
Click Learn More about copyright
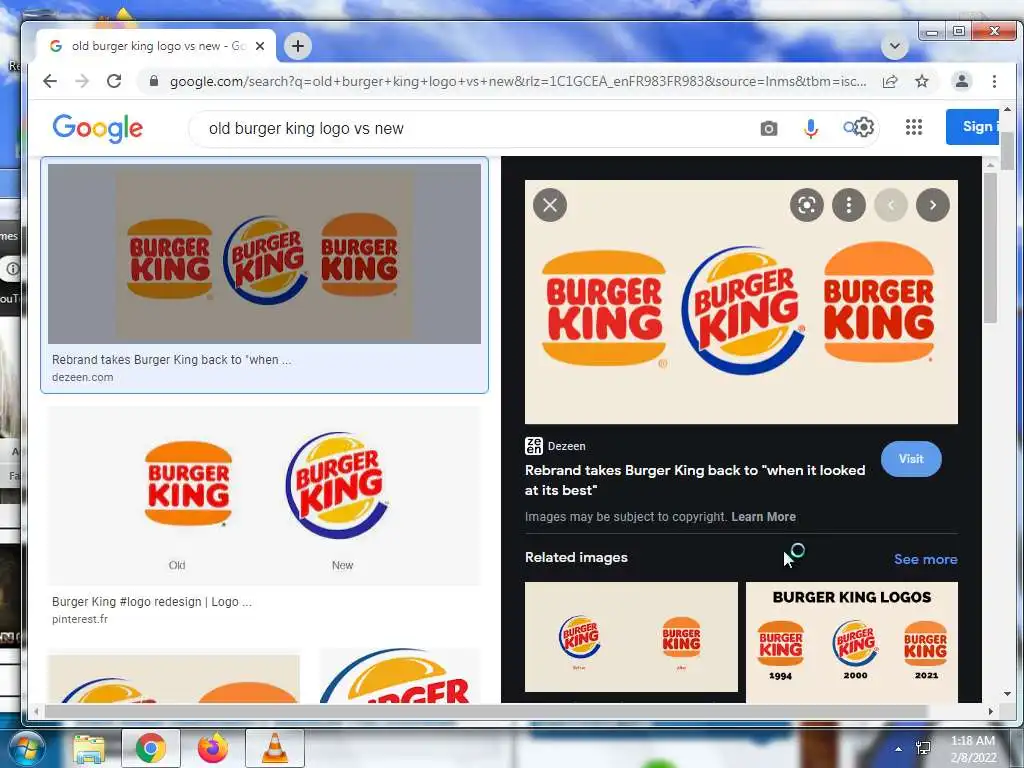point(763,517)
